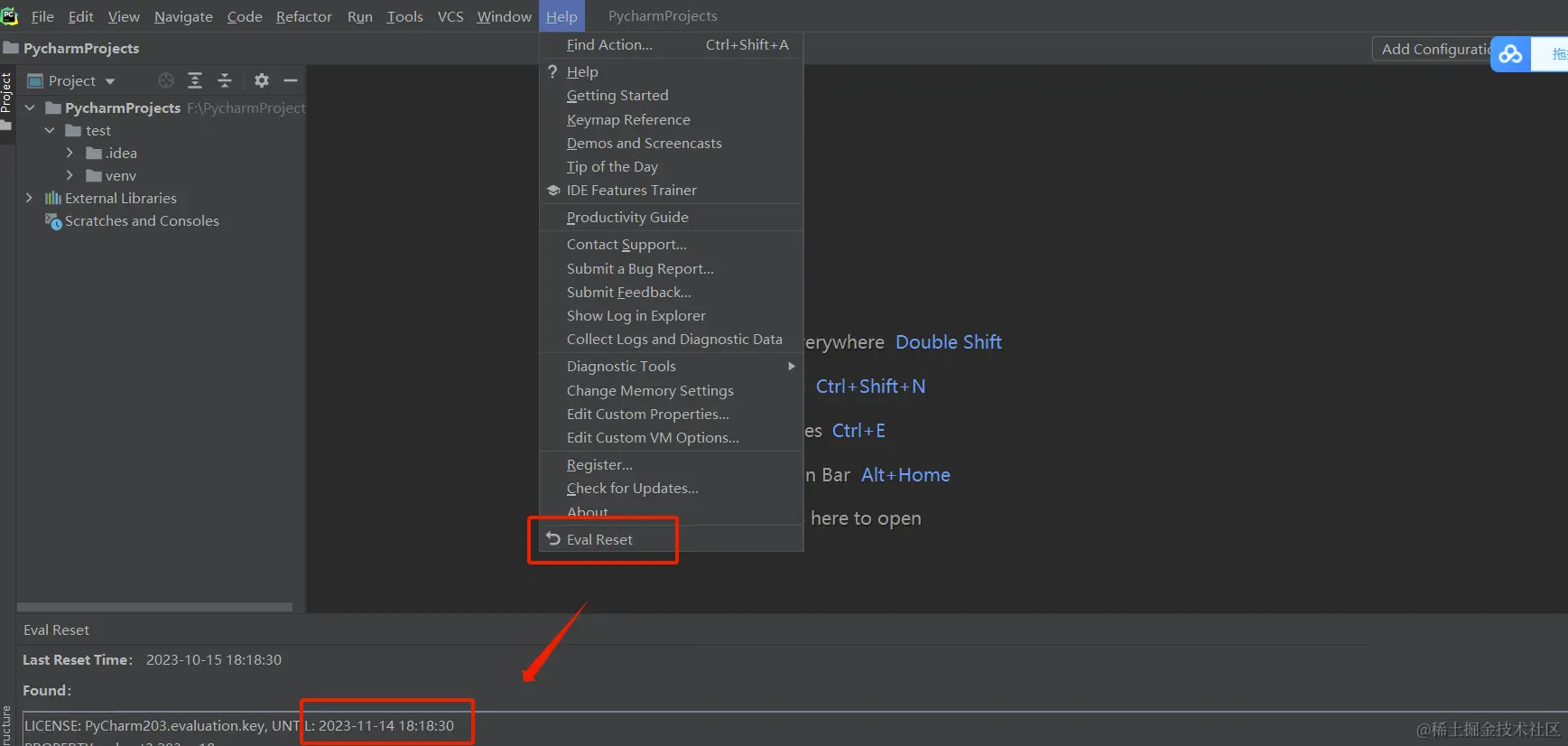Open the Refactor menu
Screen dimensions: 1568x746
coord(304,16)
